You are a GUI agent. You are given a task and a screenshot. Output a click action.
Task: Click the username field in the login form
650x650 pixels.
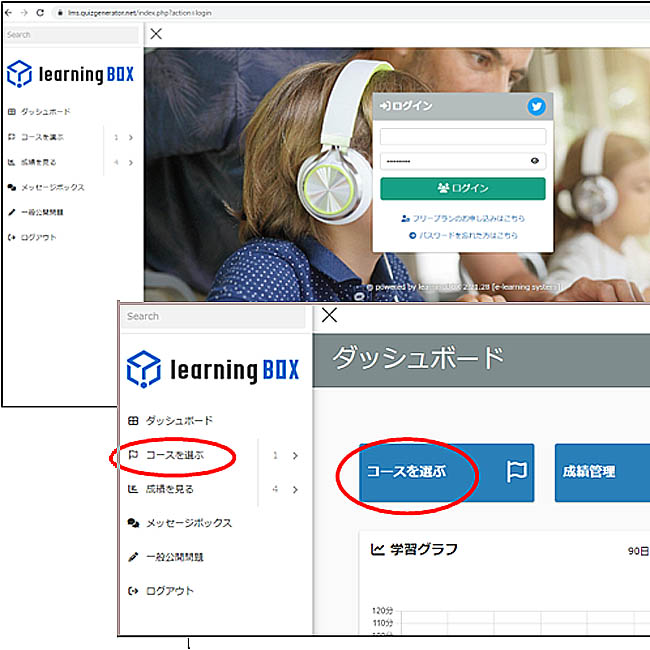pyautogui.click(x=463, y=136)
